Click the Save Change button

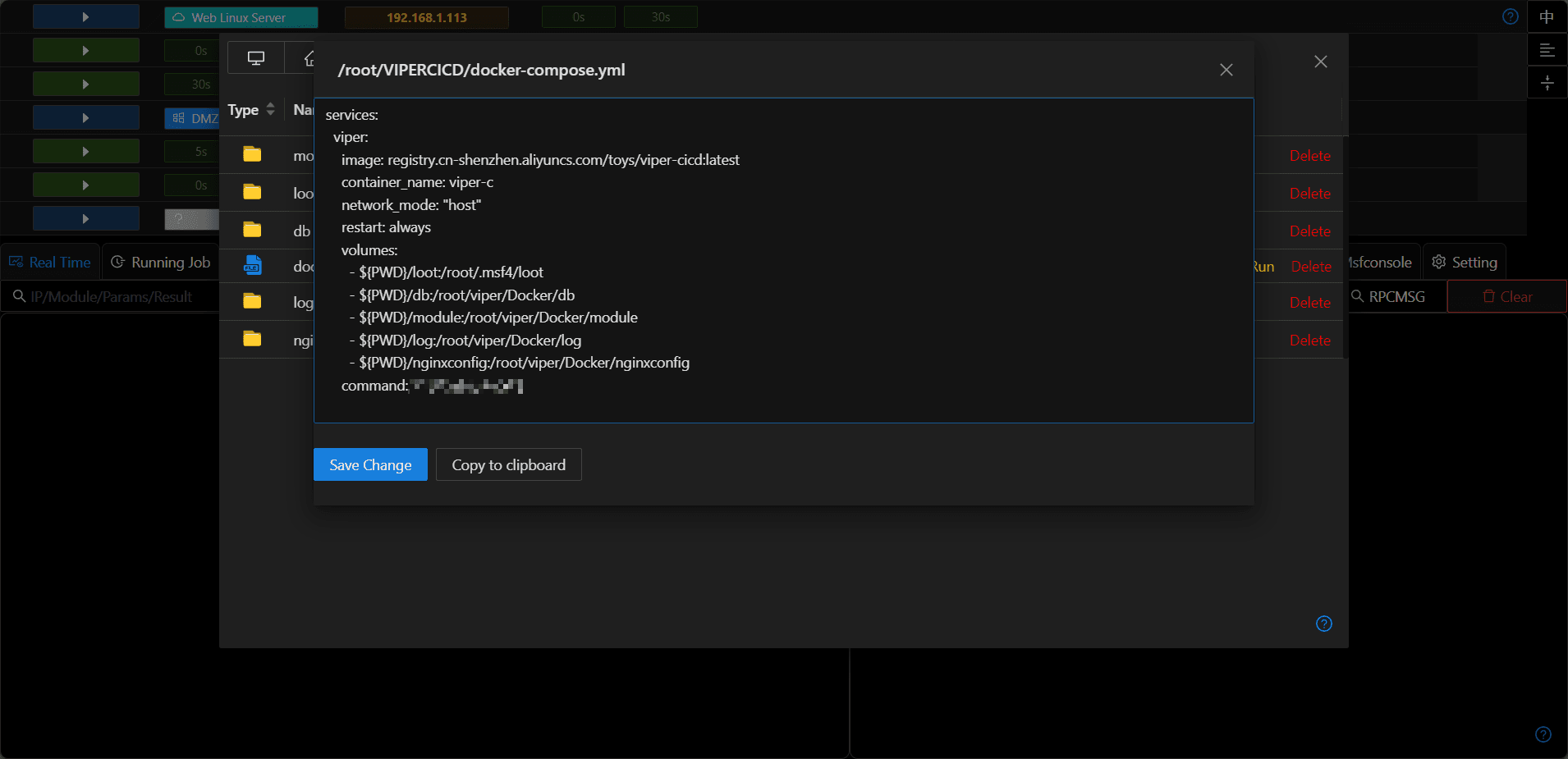click(x=370, y=464)
